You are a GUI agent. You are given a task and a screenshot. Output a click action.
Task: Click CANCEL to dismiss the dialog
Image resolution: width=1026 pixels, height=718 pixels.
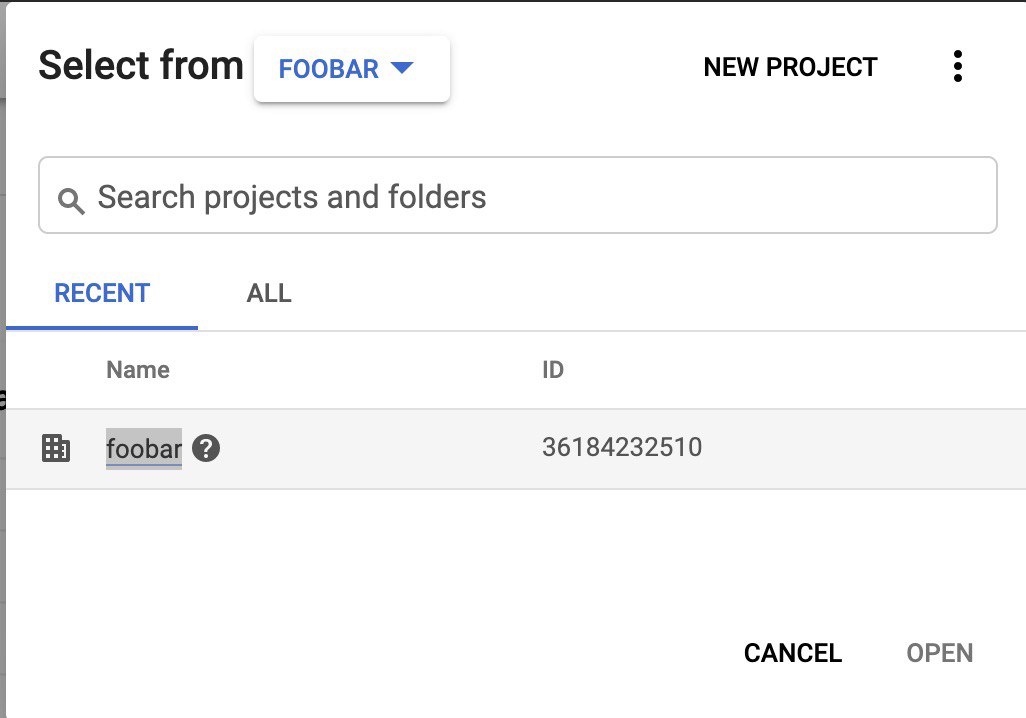[x=792, y=653]
